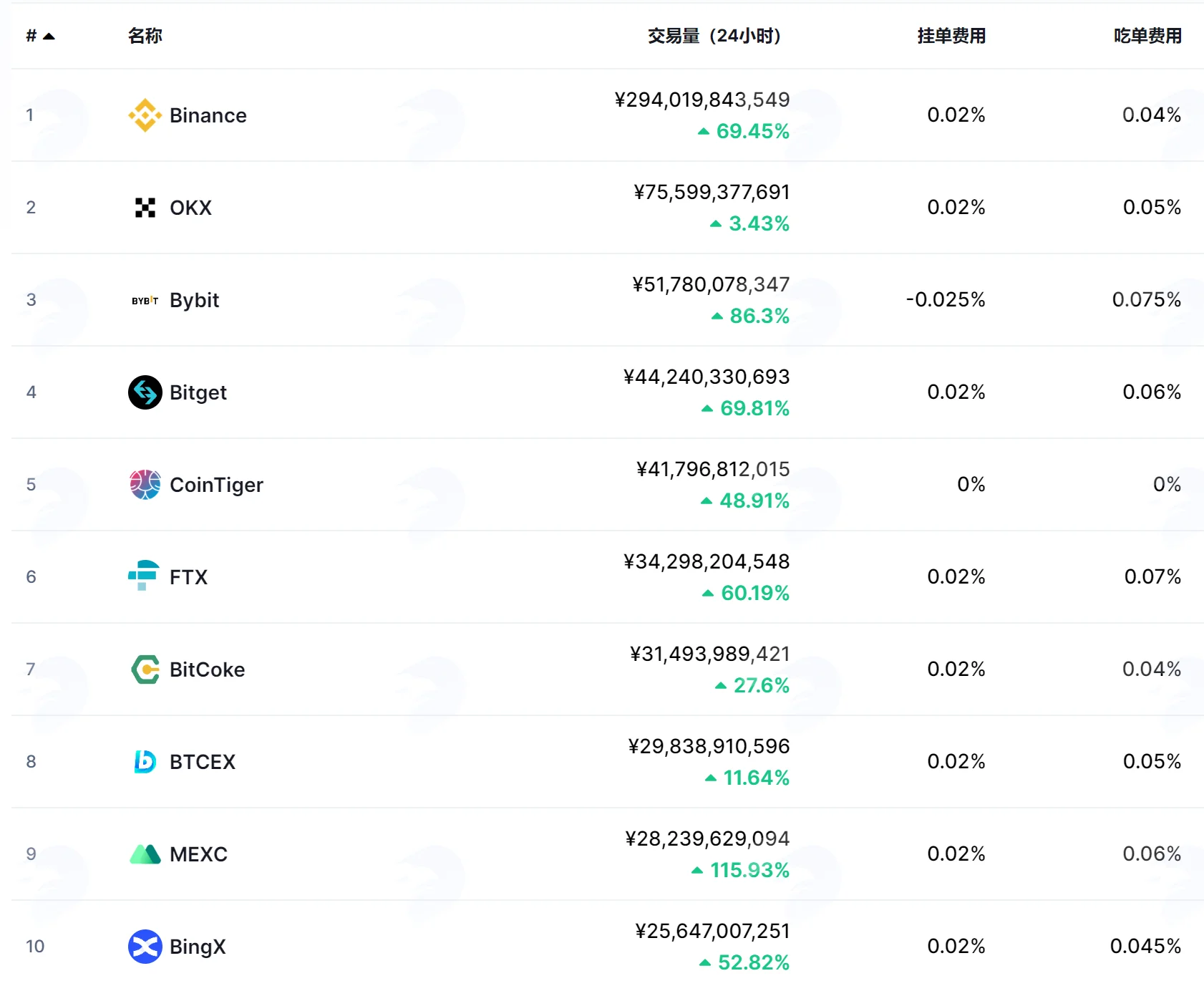The image size is (1204, 991).
Task: Click the FTX logo icon
Action: (x=144, y=576)
